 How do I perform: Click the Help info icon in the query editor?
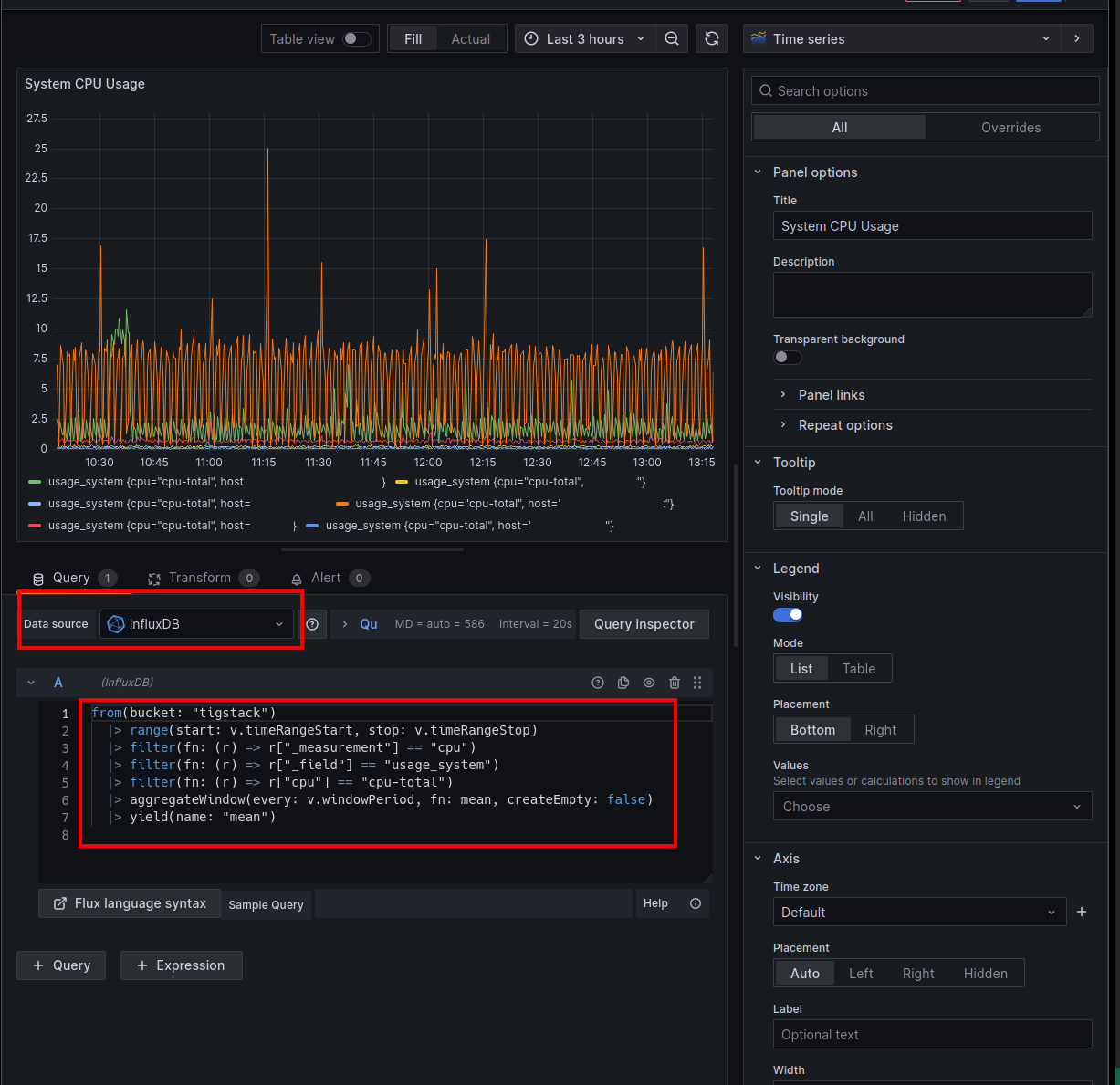click(x=695, y=903)
